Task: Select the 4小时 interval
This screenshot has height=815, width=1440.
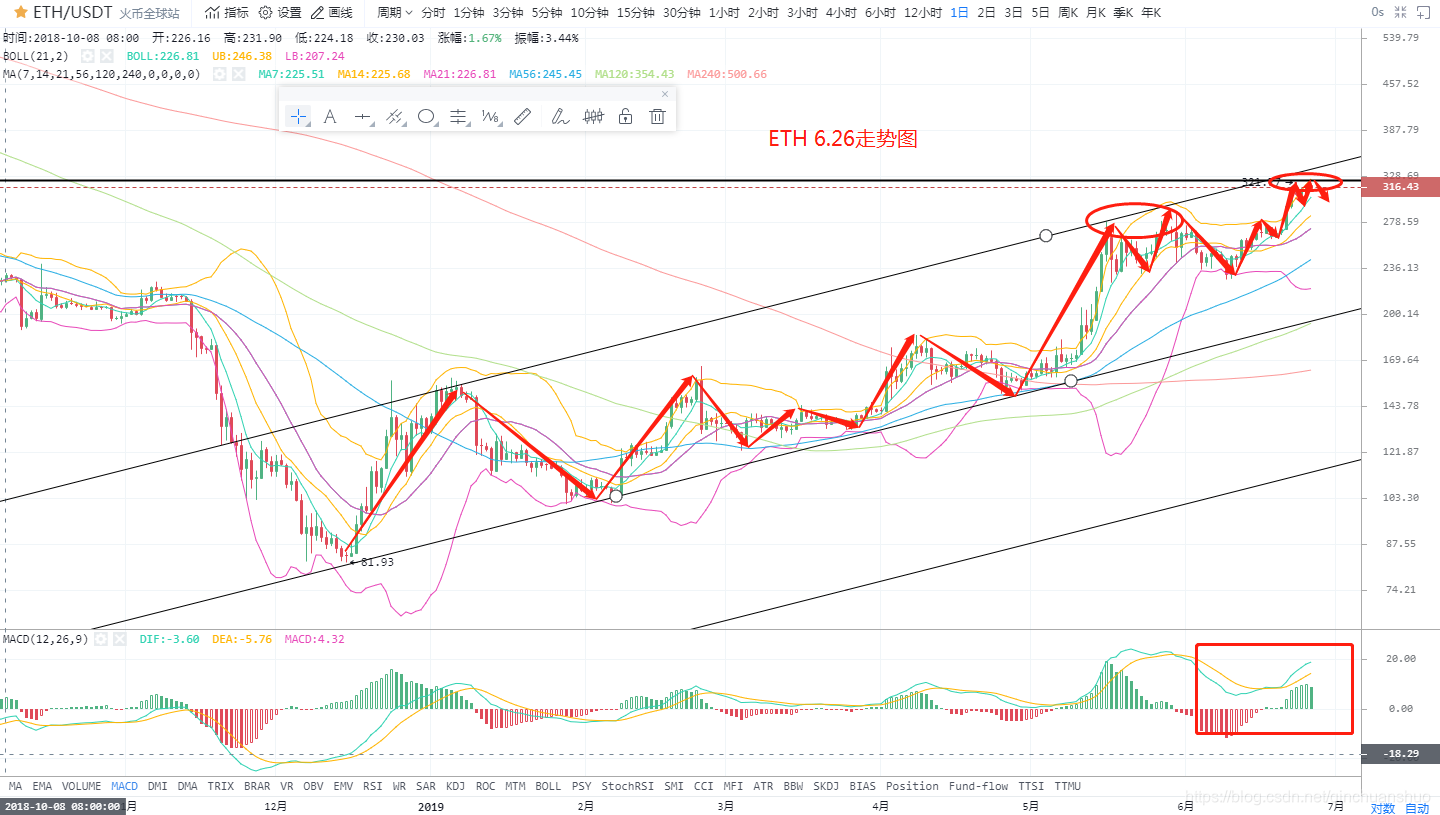Action: pos(841,13)
